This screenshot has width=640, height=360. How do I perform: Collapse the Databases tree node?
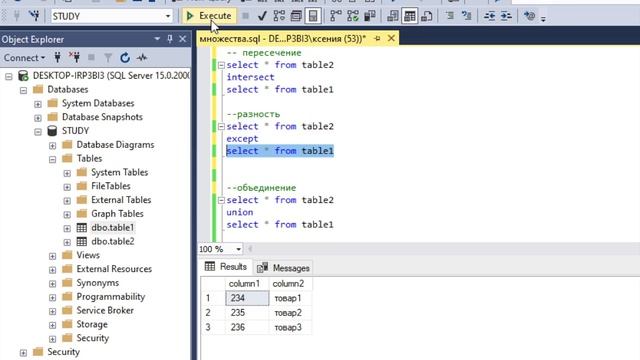click(x=23, y=90)
